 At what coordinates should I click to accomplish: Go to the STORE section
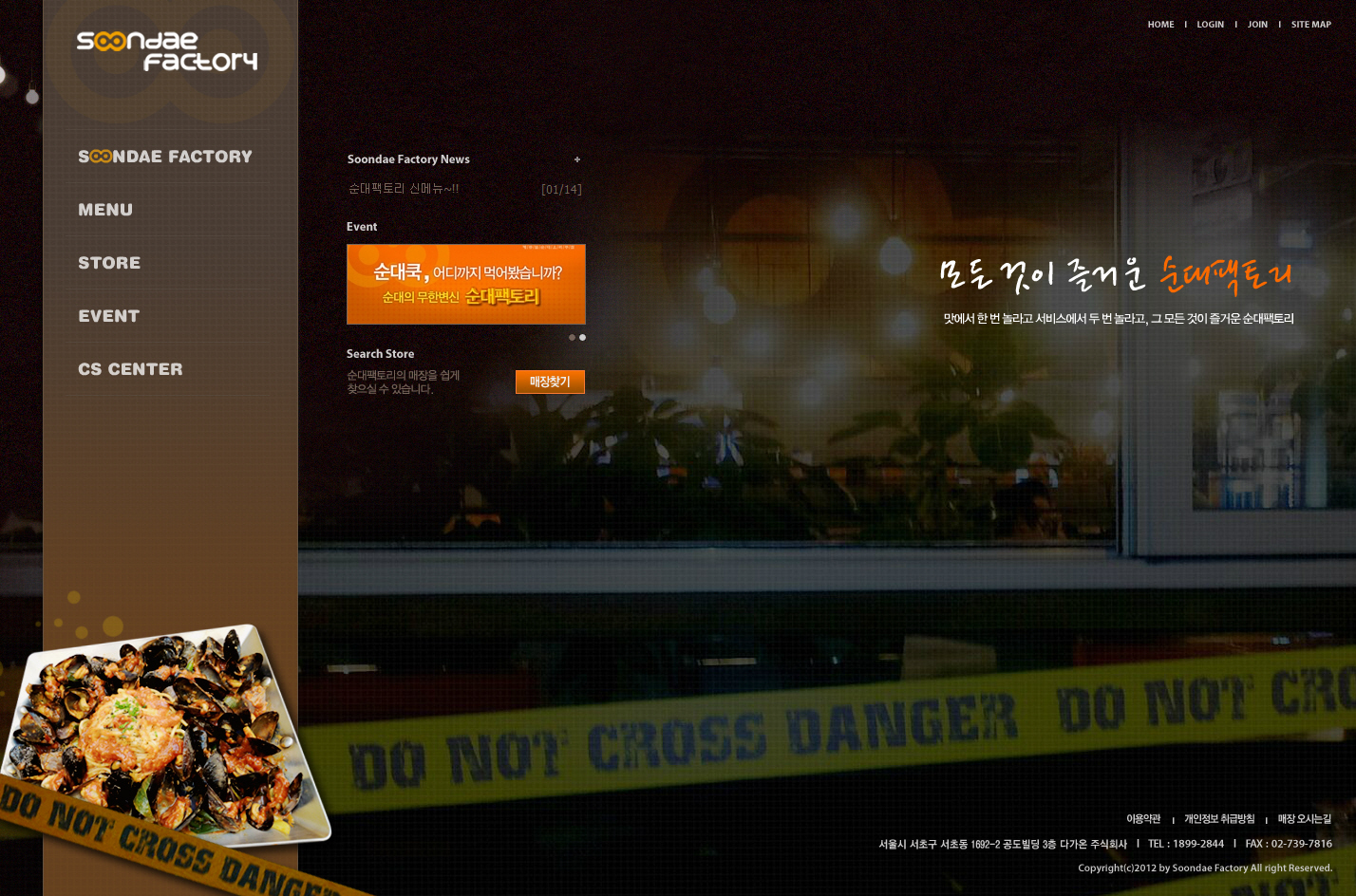click(x=109, y=263)
